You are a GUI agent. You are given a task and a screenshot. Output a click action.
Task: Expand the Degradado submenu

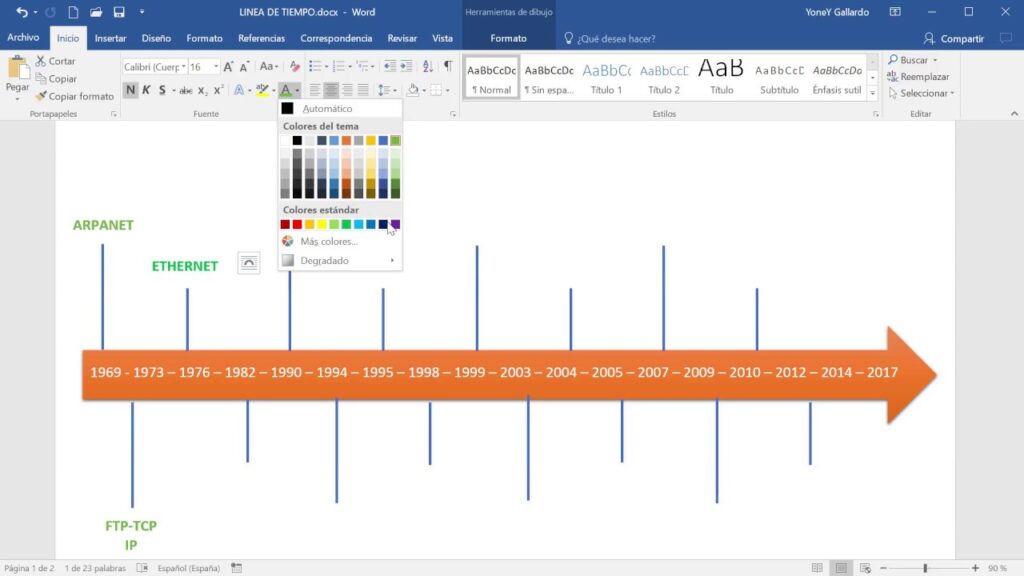338,260
